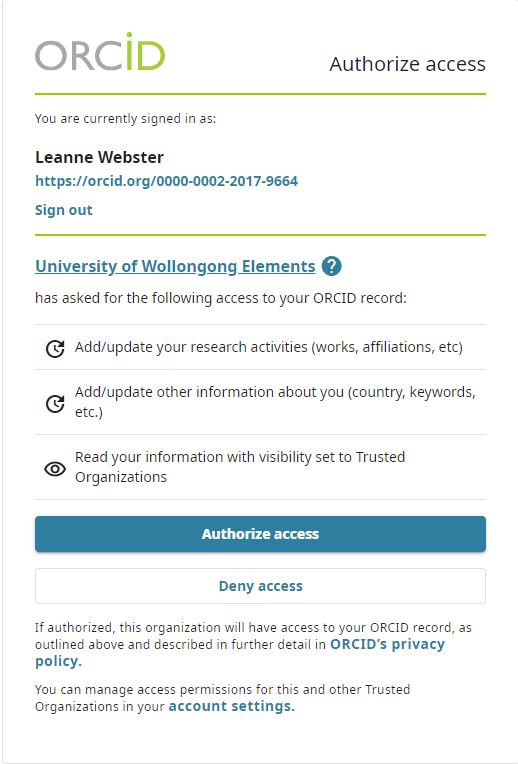Image resolution: width=518 pixels, height=764 pixels.
Task: Click the ORCID logo
Action: 100,52
